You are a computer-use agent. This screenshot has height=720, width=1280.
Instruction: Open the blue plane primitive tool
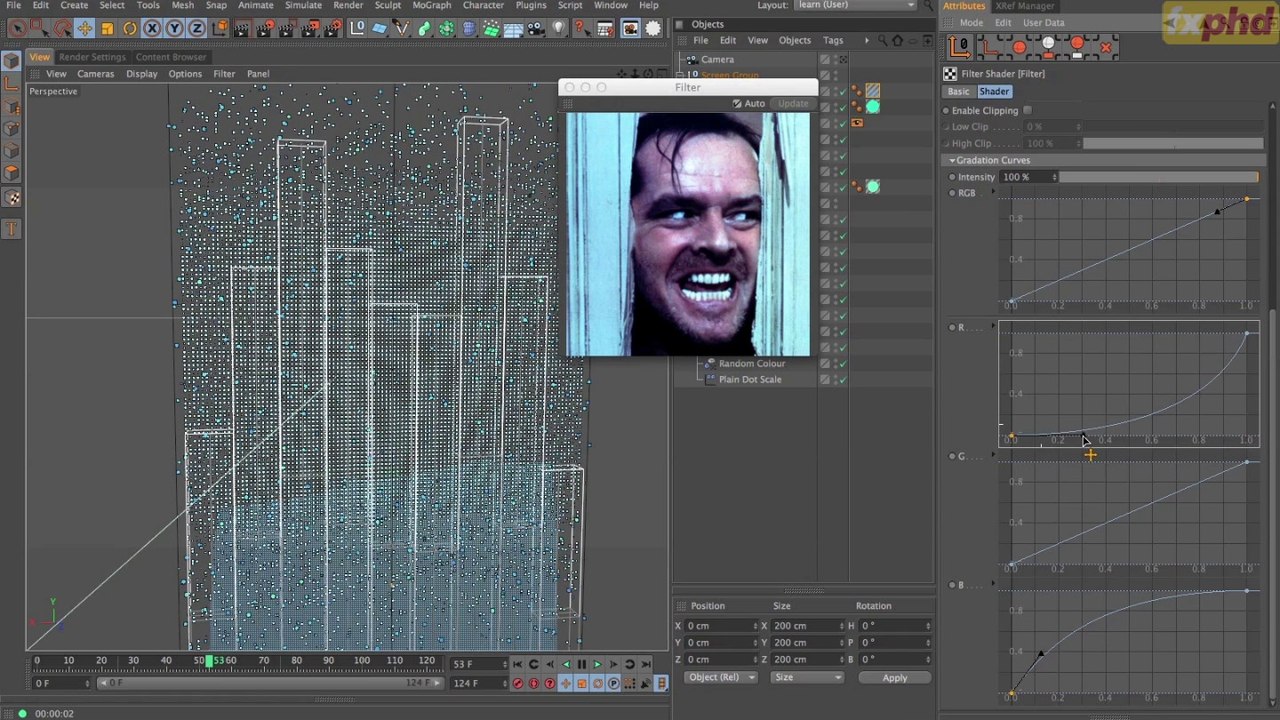coord(380,28)
